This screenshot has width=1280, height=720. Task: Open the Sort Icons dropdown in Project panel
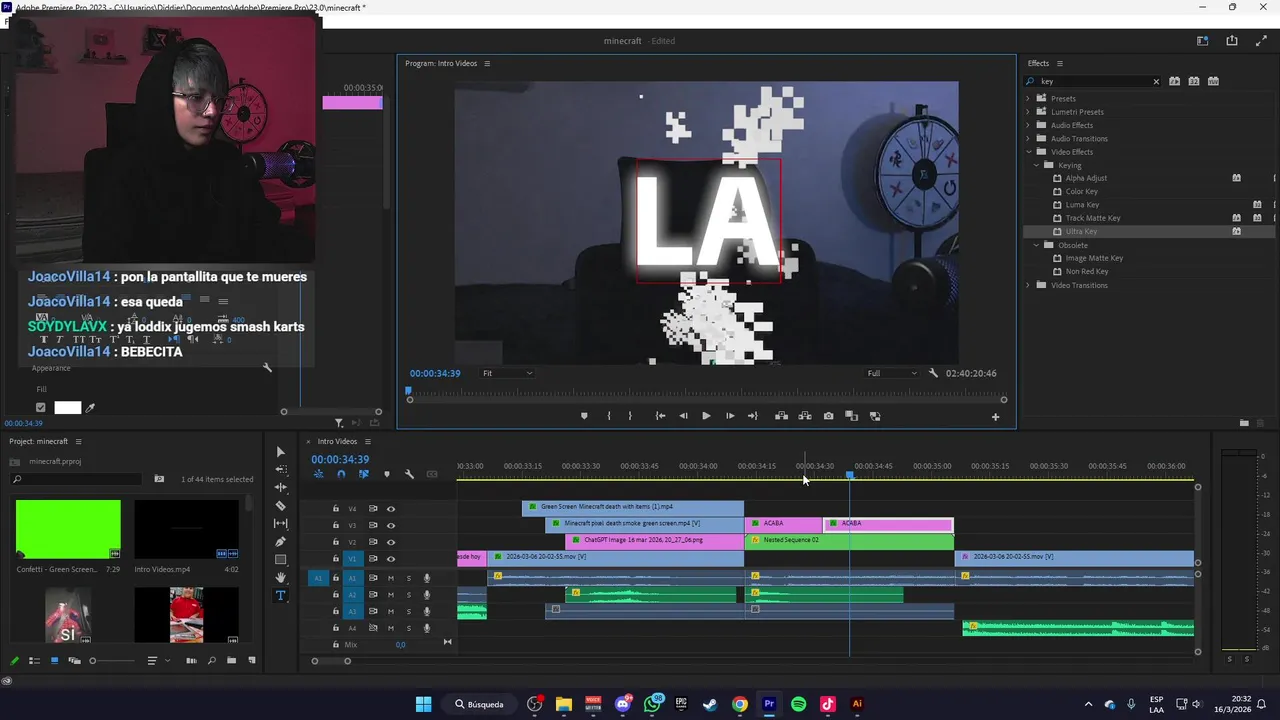156,660
